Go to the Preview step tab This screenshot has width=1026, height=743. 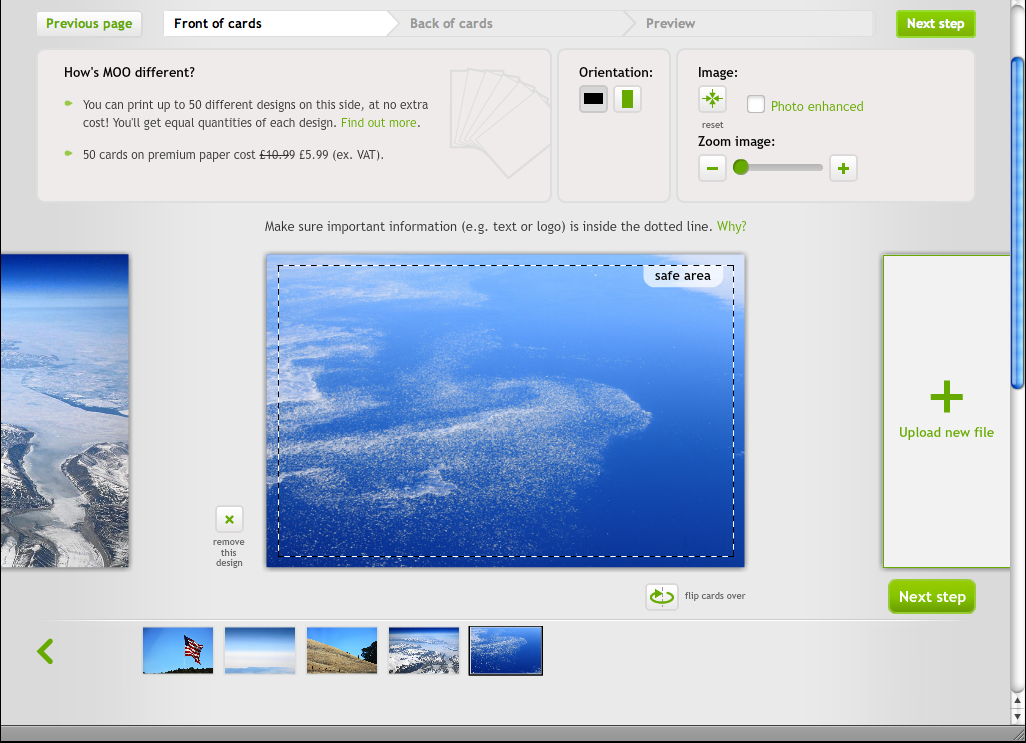click(x=670, y=23)
